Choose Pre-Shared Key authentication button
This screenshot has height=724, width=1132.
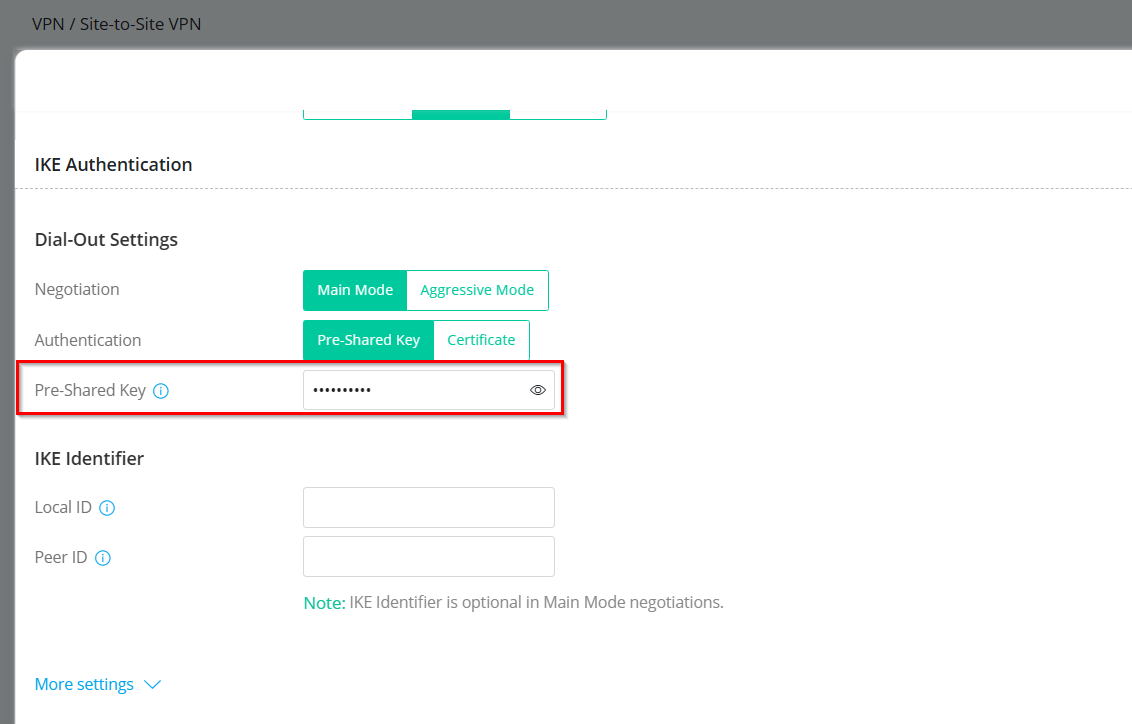368,340
